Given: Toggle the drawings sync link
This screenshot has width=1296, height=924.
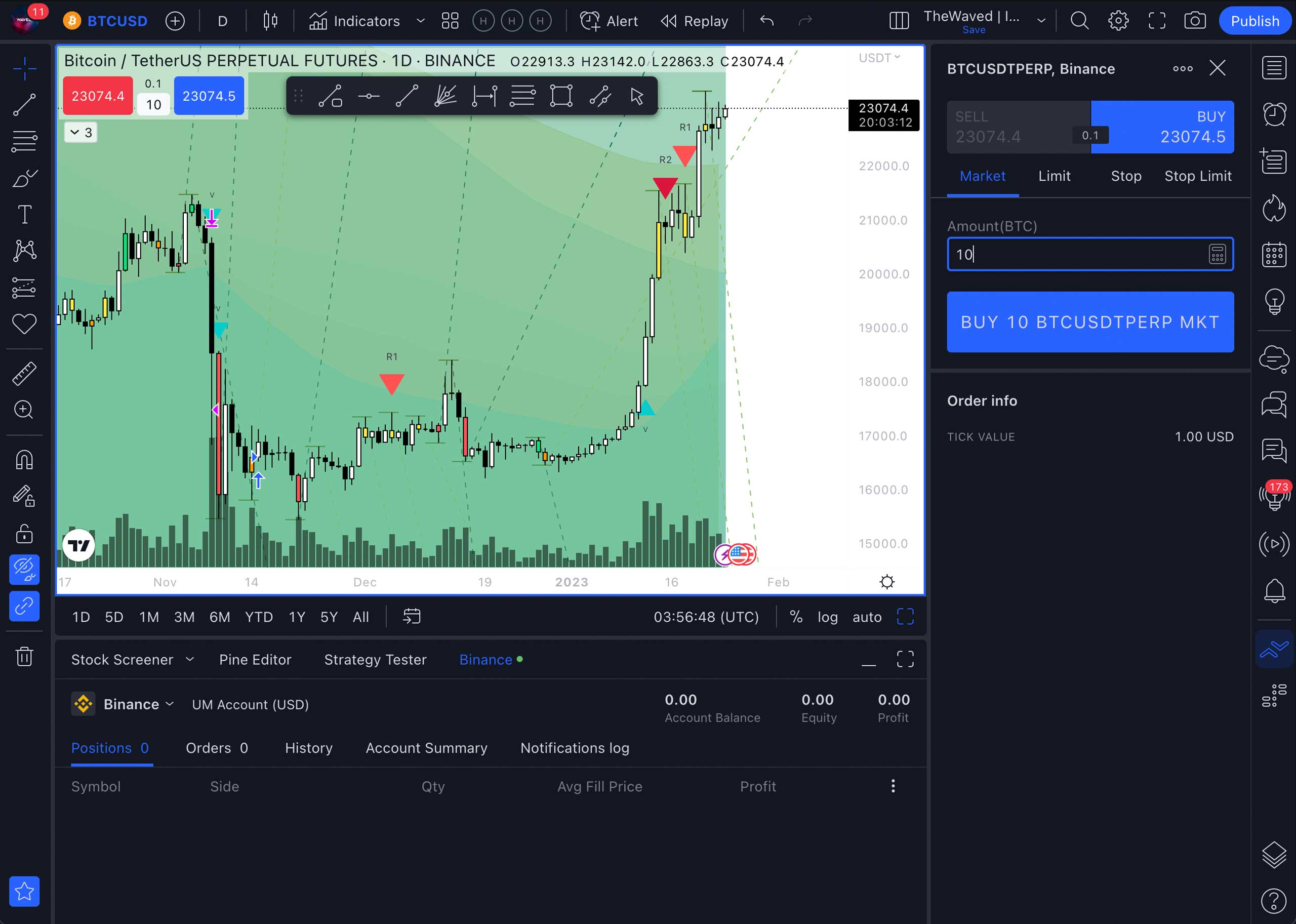Looking at the screenshot, I should pos(24,606).
